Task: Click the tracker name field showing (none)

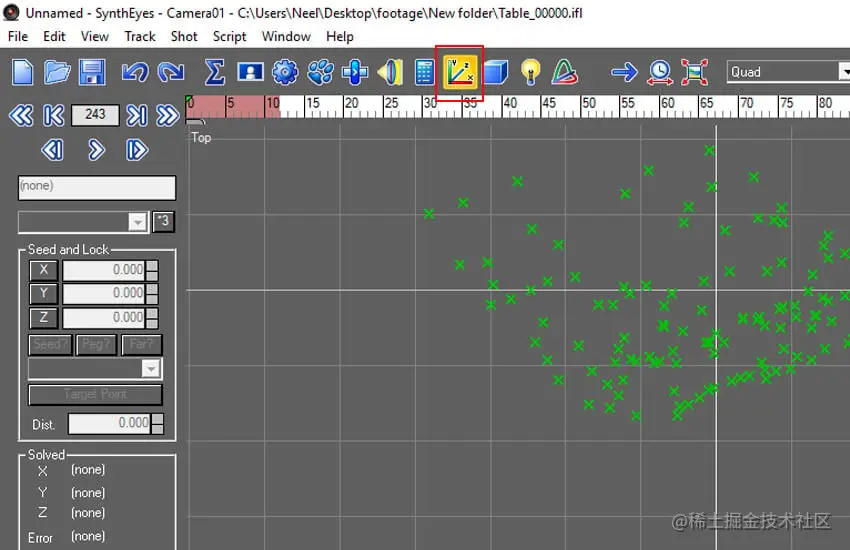Action: pos(97,187)
